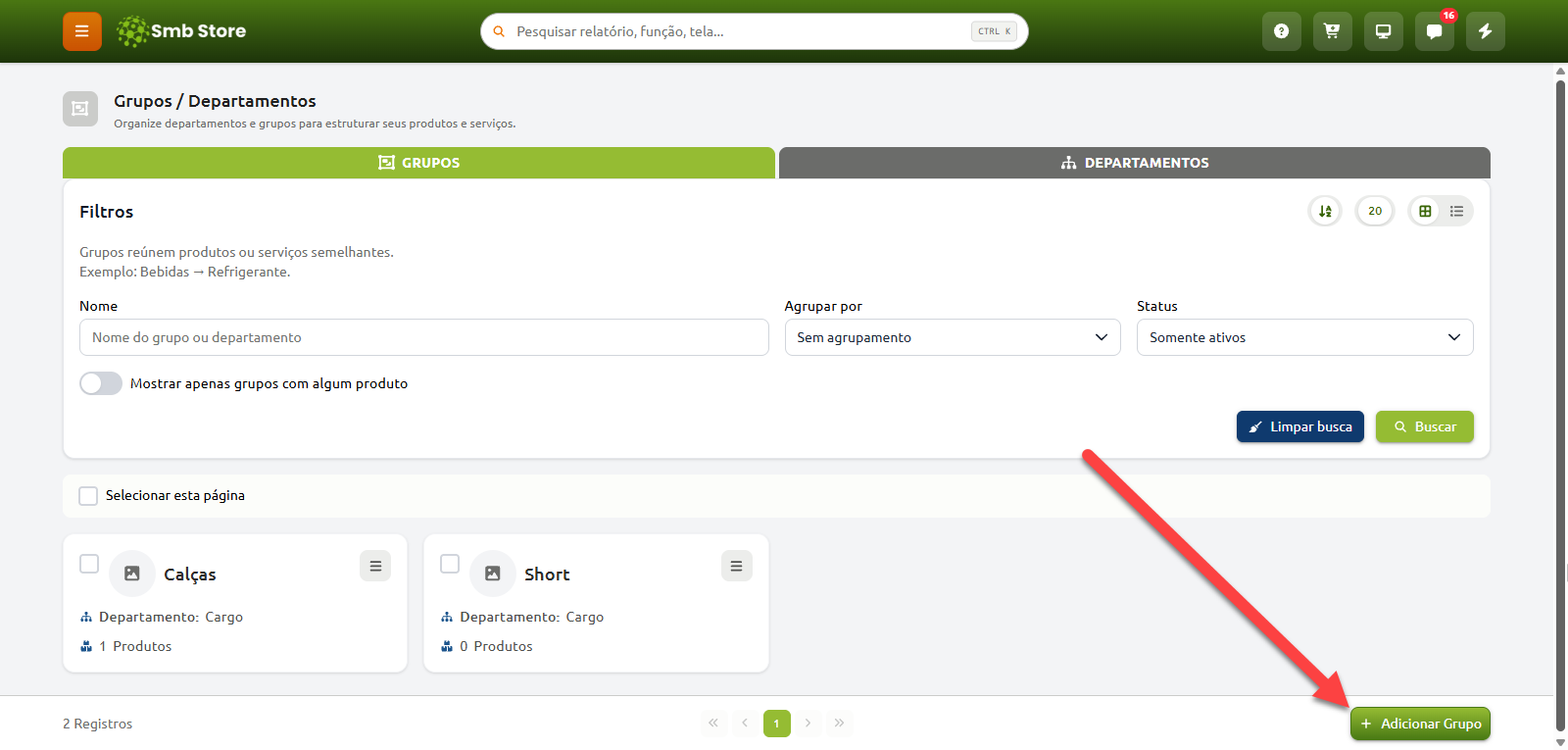Image resolution: width=1568 pixels, height=750 pixels.
Task: Open the help question mark icon
Action: pos(1281,31)
